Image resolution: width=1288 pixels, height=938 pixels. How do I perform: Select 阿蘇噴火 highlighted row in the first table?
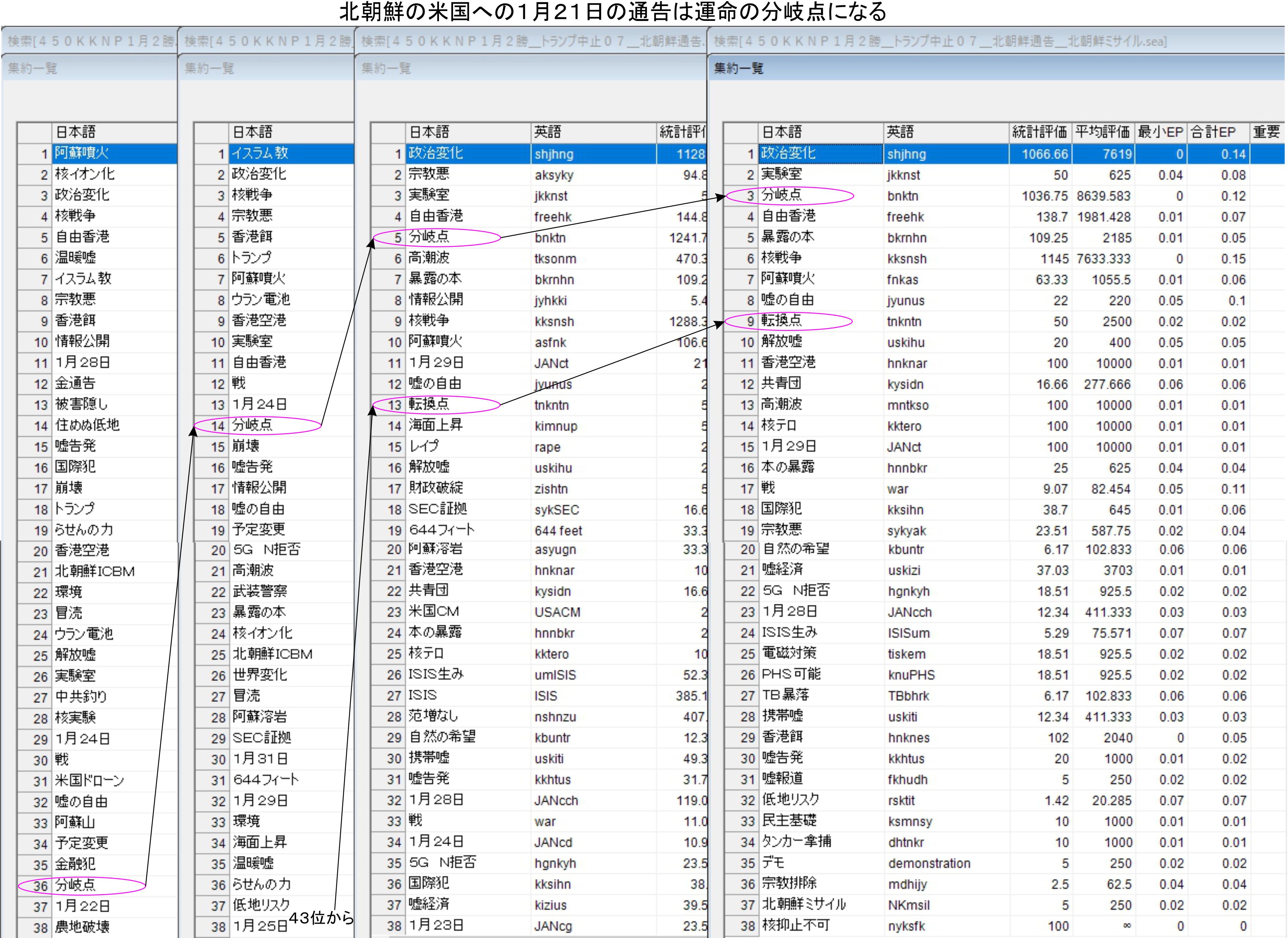point(82,153)
